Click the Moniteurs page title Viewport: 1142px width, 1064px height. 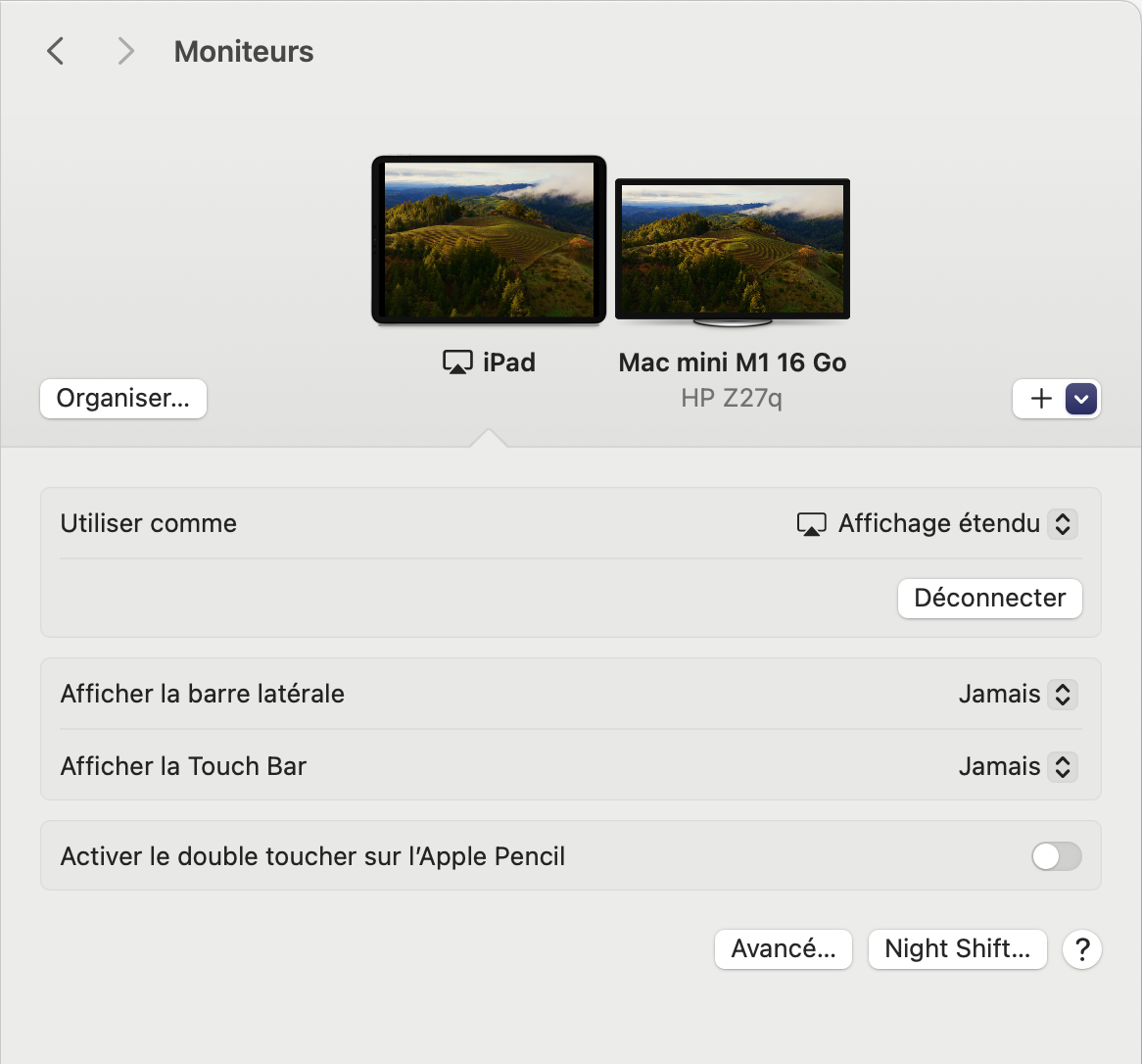(x=244, y=52)
